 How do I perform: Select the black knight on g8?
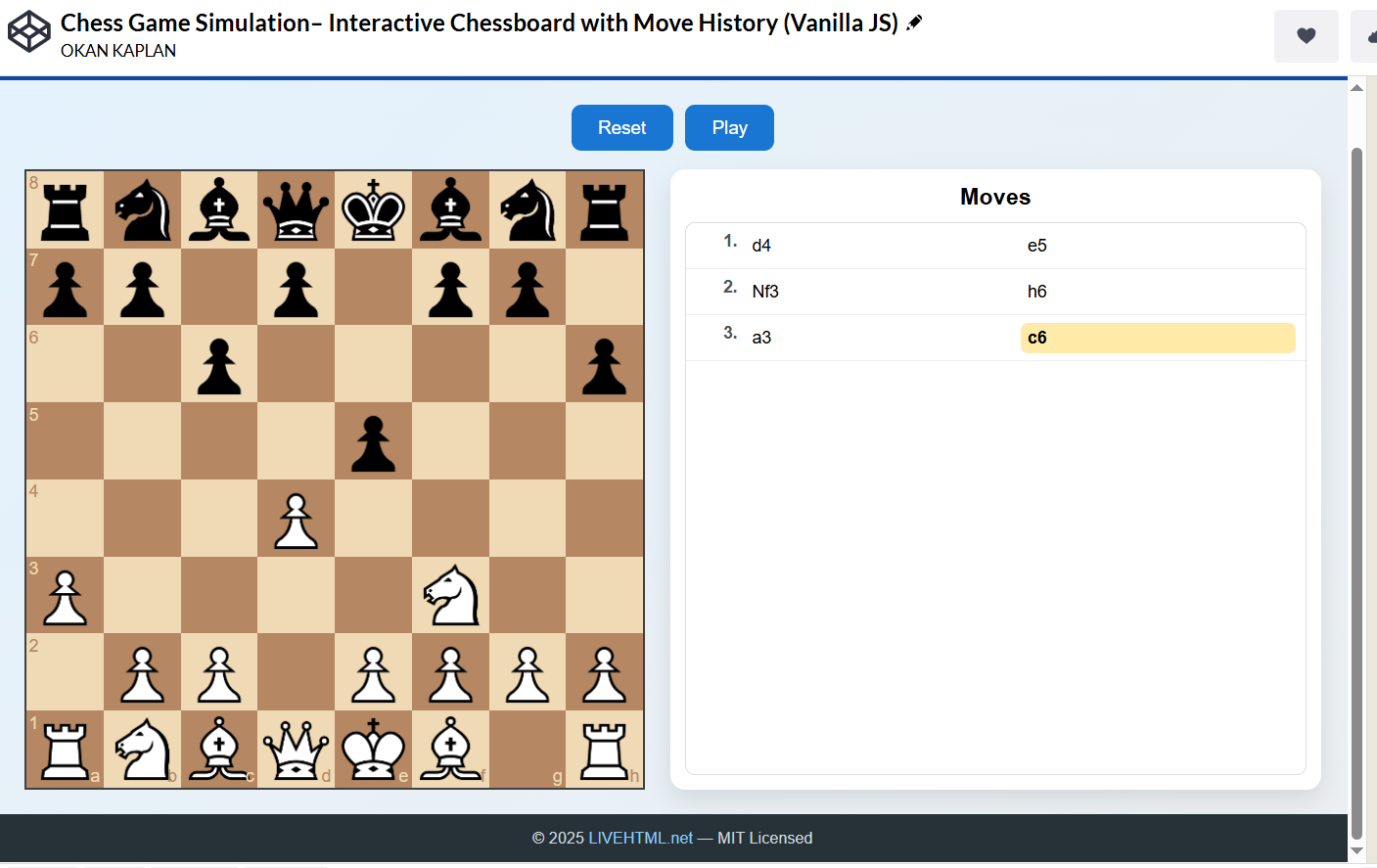(x=528, y=210)
